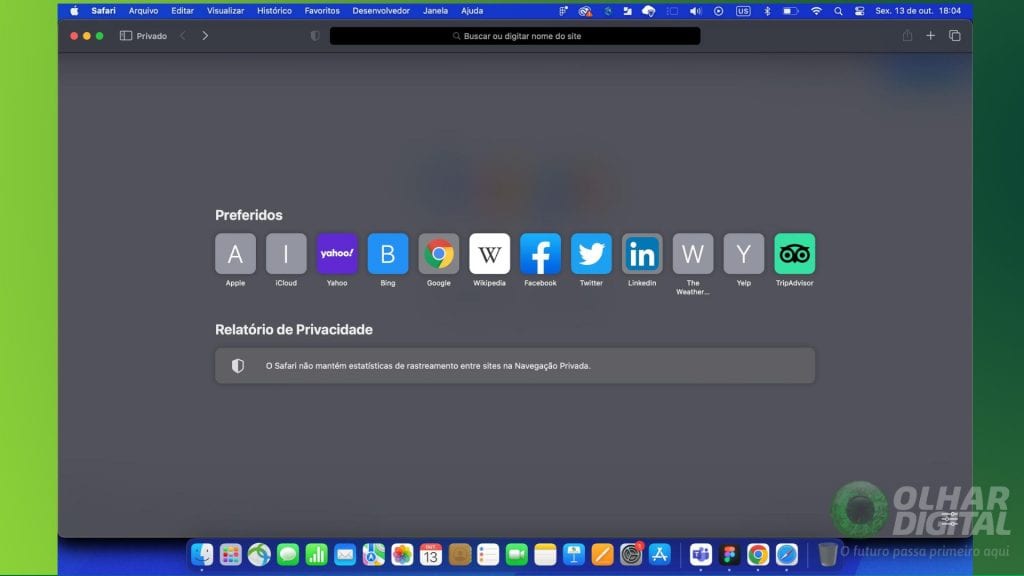
Task: Open the Safari menu
Action: pyautogui.click(x=103, y=10)
